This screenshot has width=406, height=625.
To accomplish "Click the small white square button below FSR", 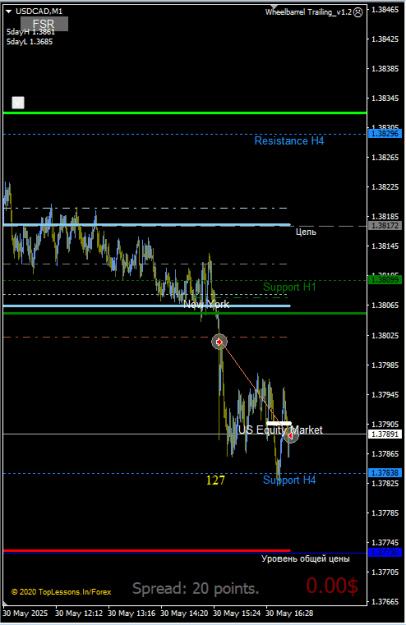I will click(18, 103).
